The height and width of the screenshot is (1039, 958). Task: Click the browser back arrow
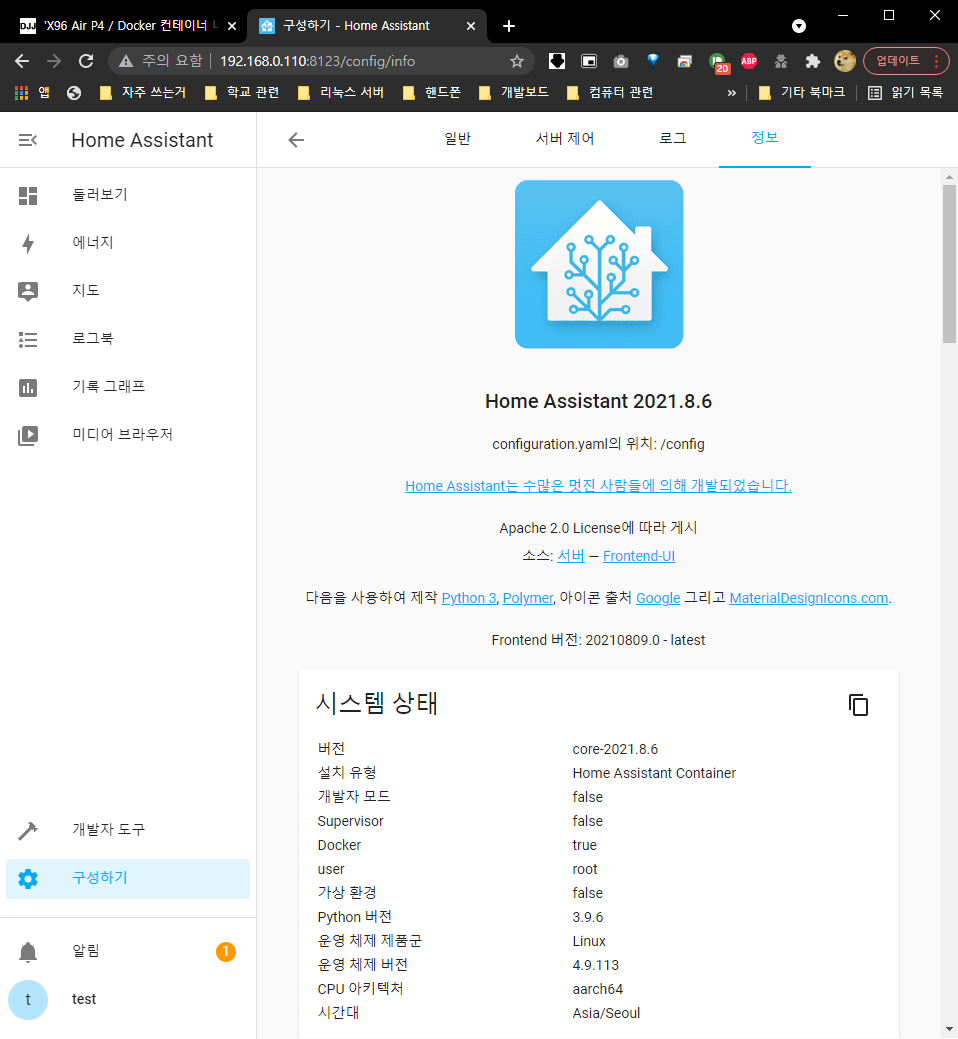pyautogui.click(x=22, y=62)
